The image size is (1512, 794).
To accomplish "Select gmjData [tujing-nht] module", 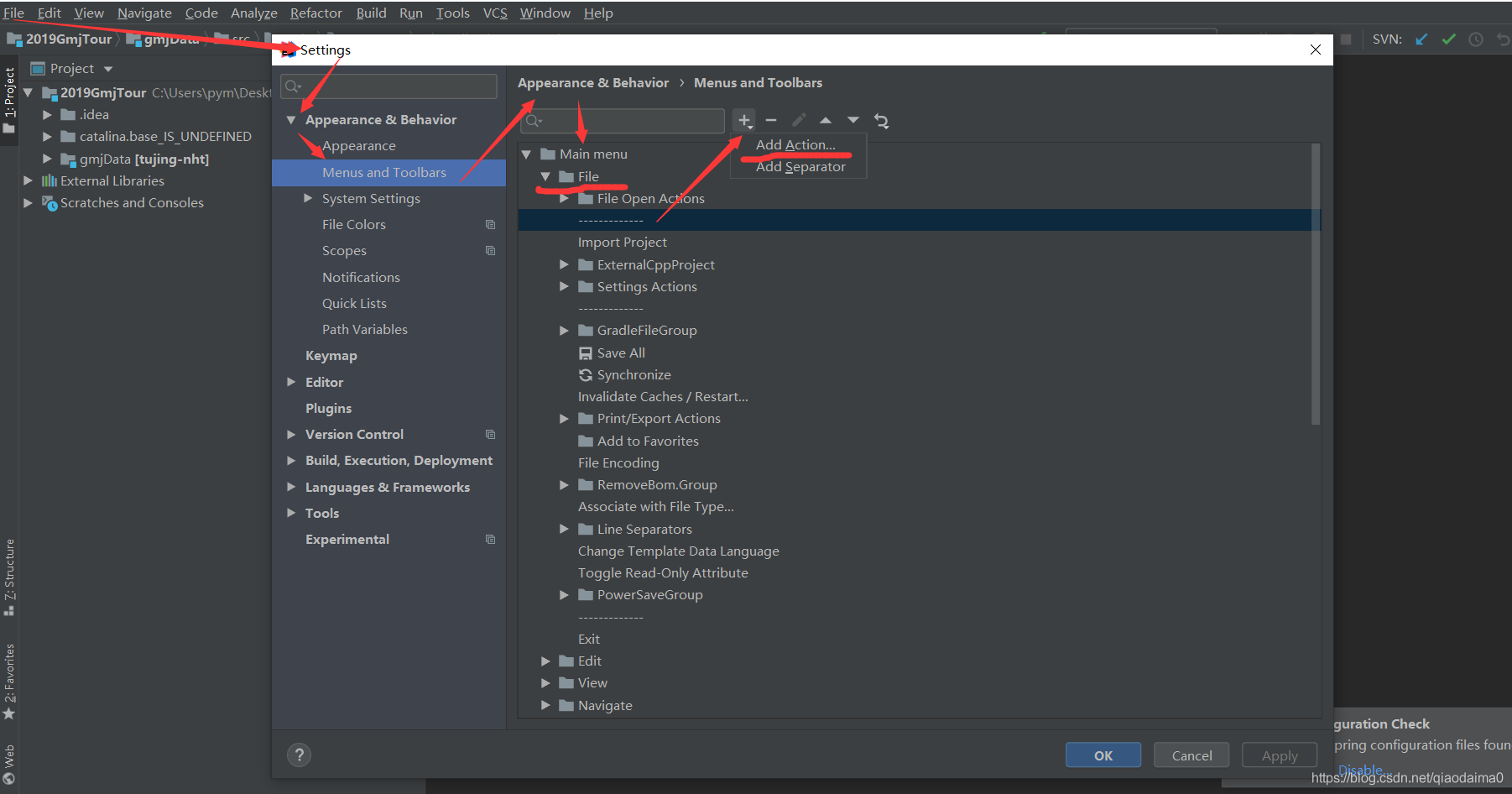I will [x=144, y=159].
